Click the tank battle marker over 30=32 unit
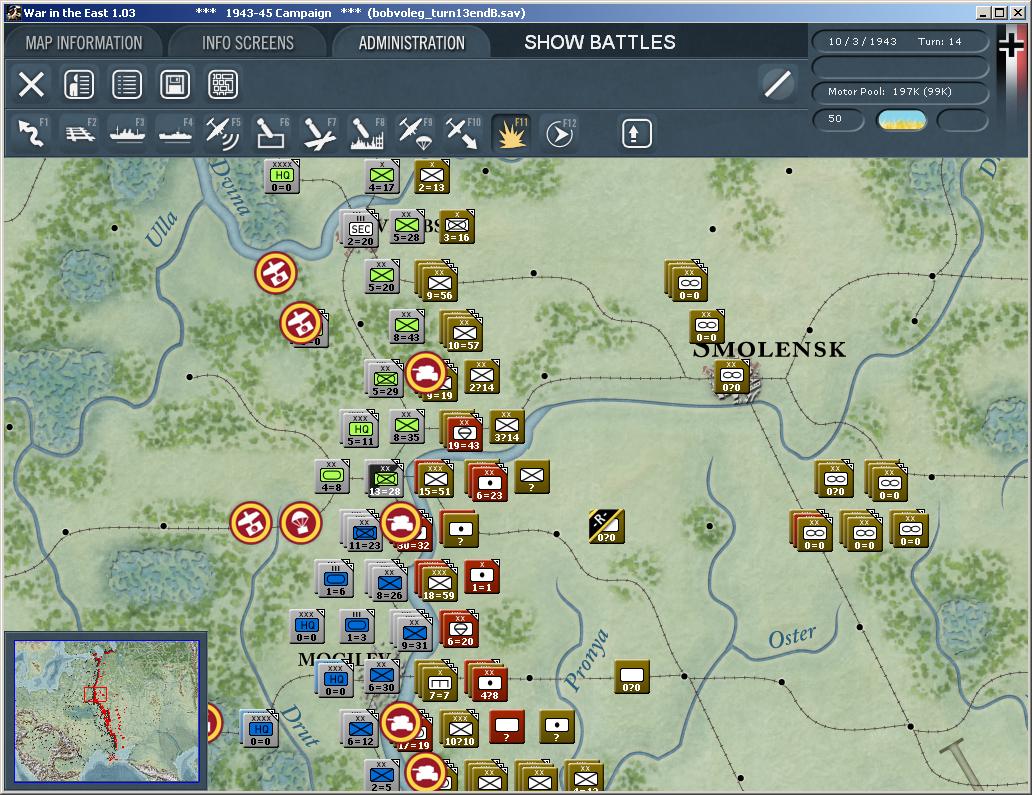Viewport: 1032px width, 795px height. coord(400,523)
